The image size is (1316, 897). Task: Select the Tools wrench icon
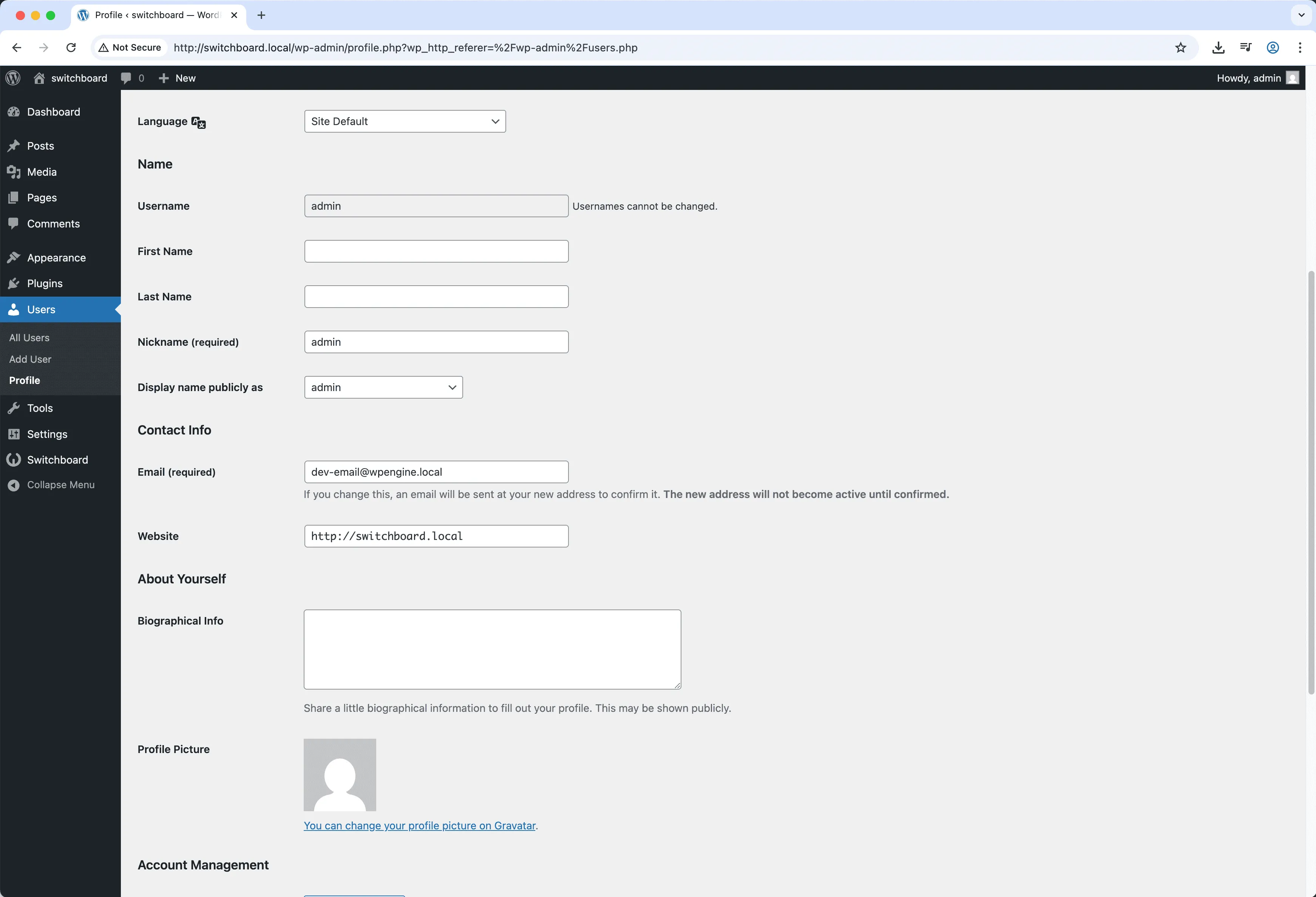click(x=14, y=407)
